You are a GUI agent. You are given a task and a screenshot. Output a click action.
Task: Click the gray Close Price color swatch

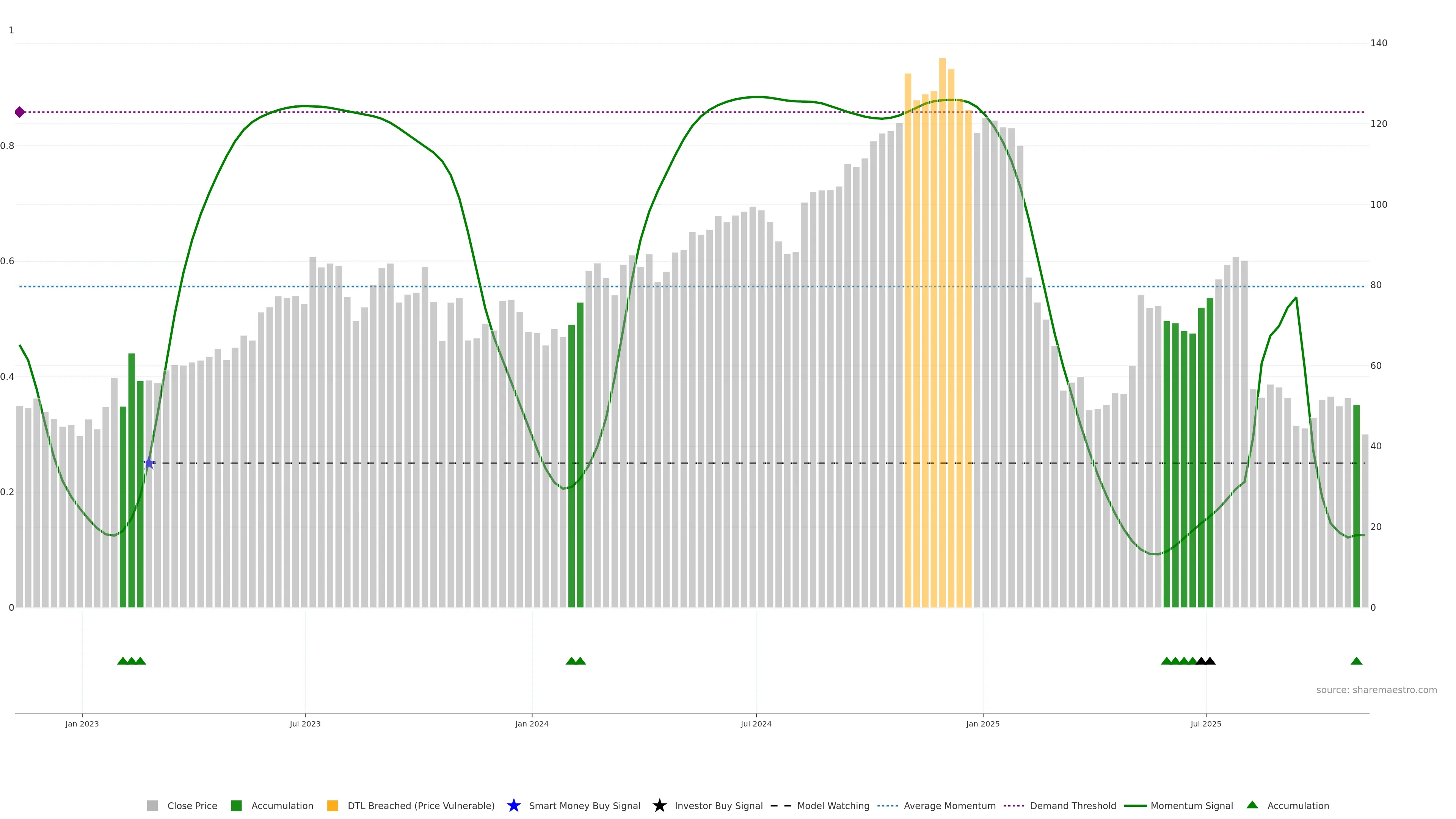coord(152,805)
